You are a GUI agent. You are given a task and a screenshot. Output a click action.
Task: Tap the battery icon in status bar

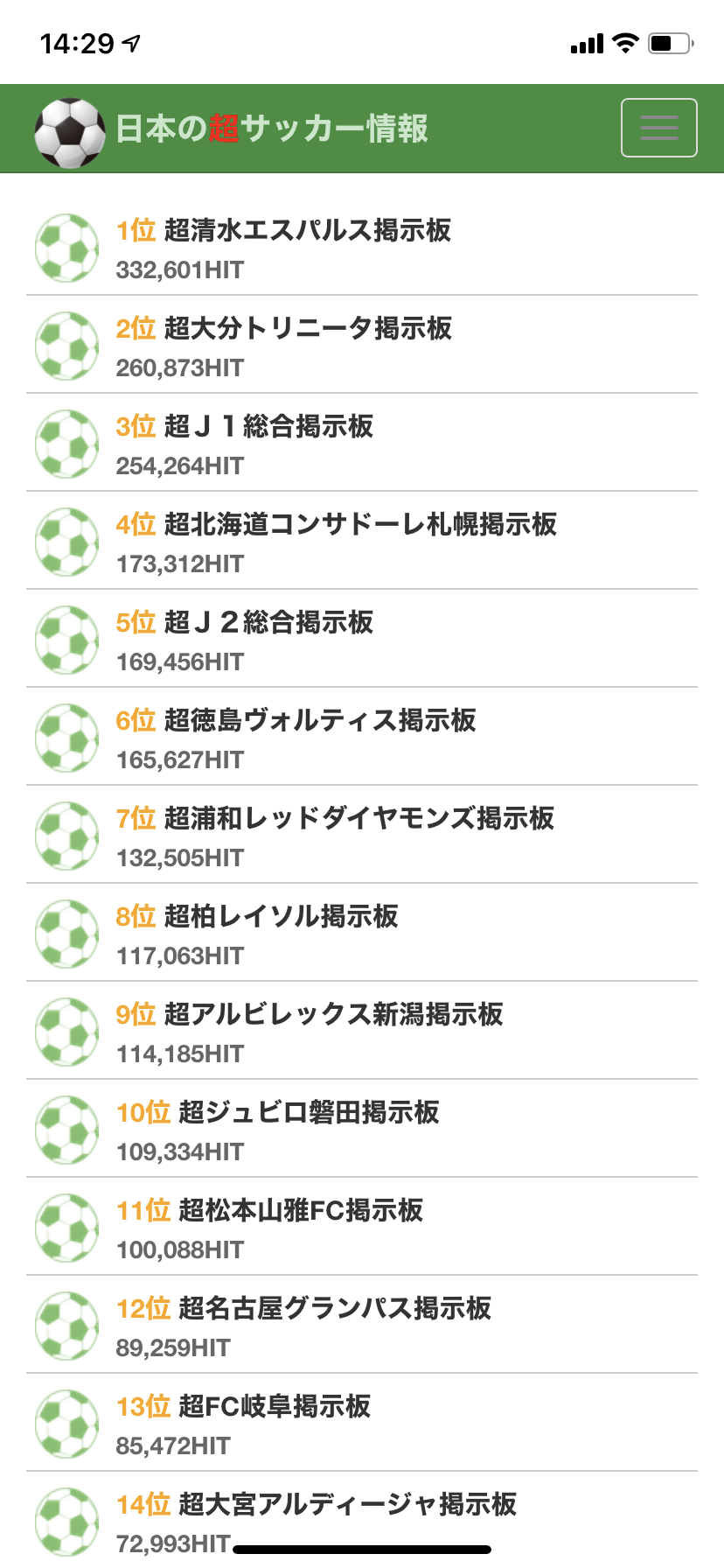tap(670, 43)
